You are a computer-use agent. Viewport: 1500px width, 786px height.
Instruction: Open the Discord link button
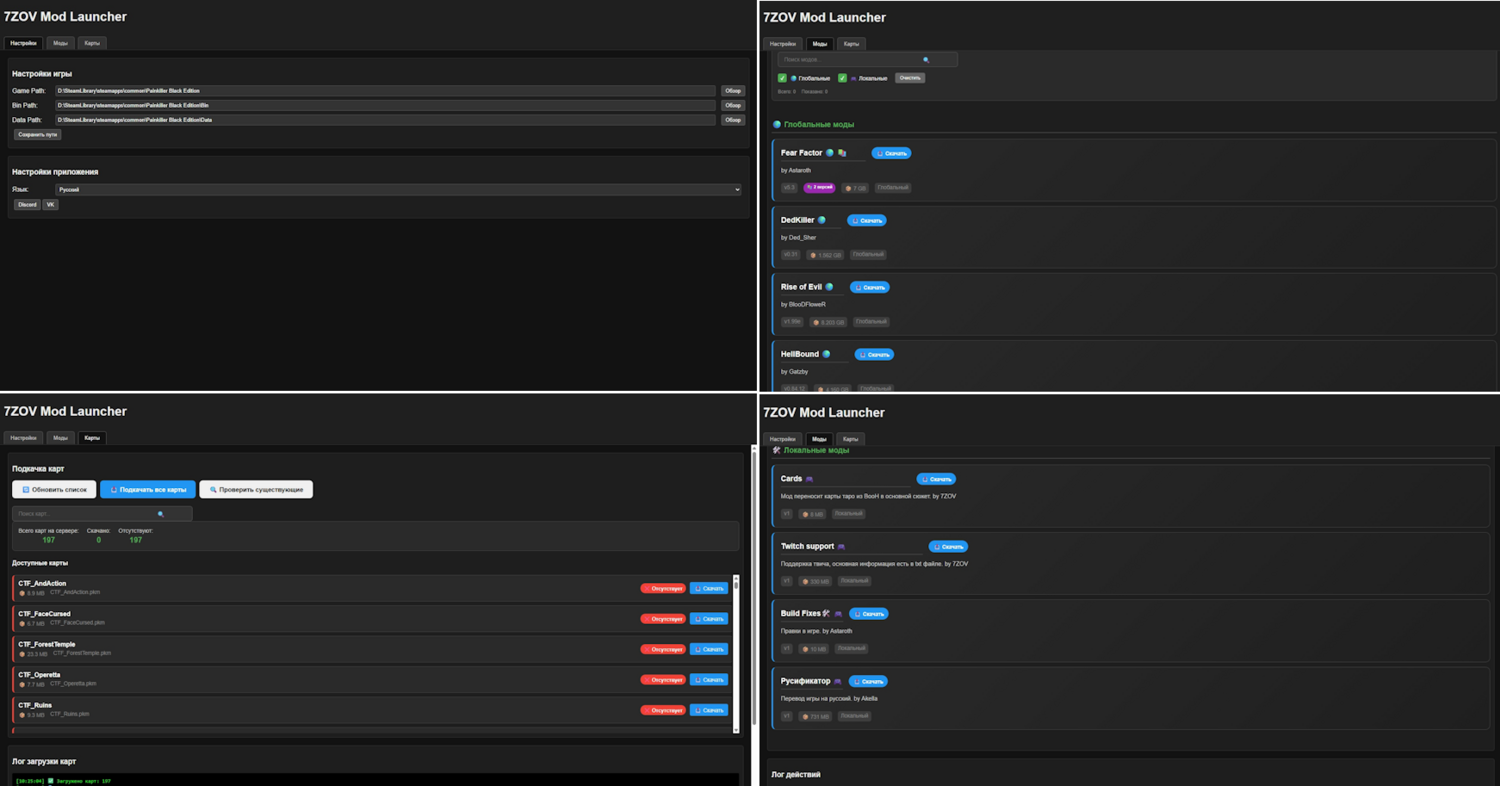pos(27,205)
